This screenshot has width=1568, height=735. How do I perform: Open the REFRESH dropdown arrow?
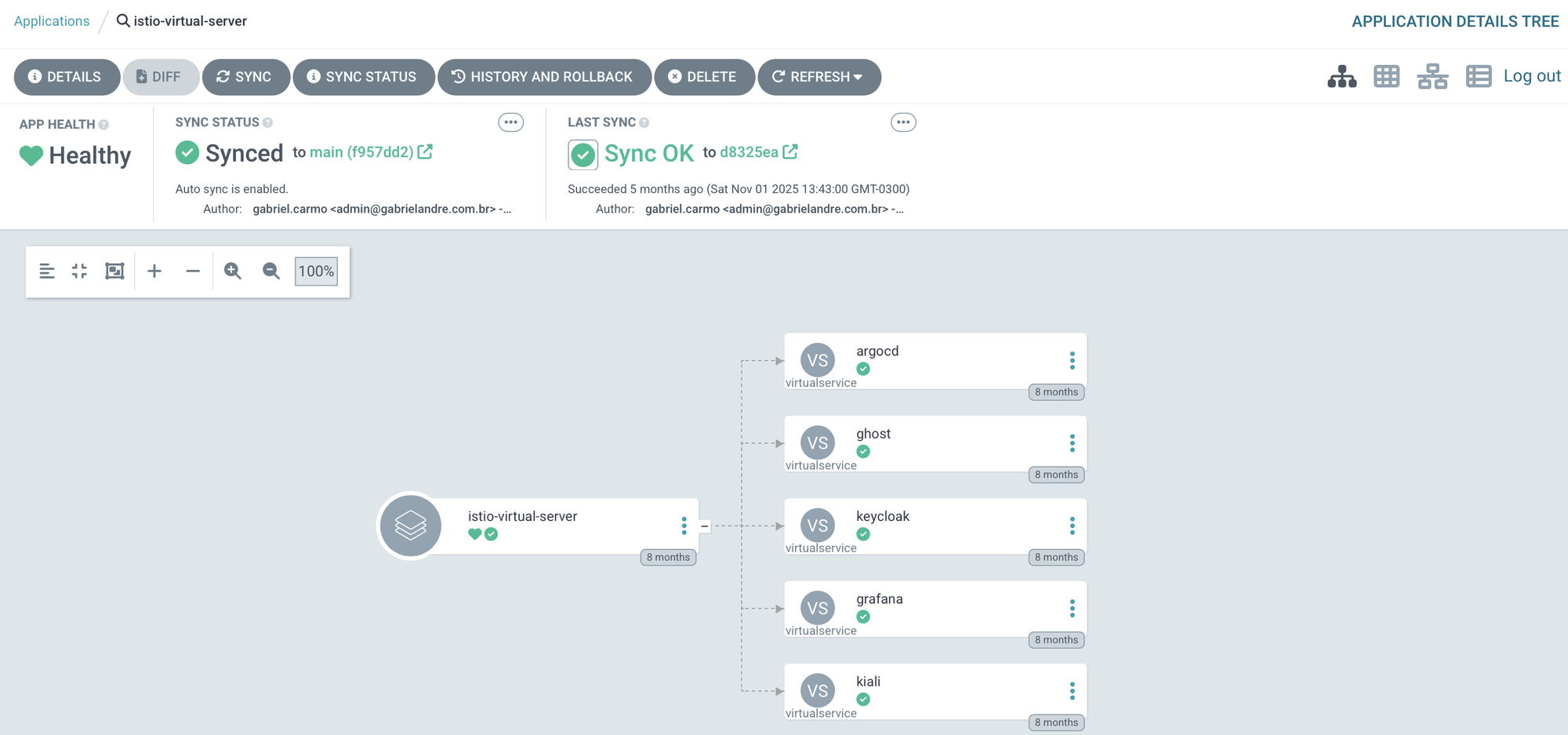[x=858, y=77]
